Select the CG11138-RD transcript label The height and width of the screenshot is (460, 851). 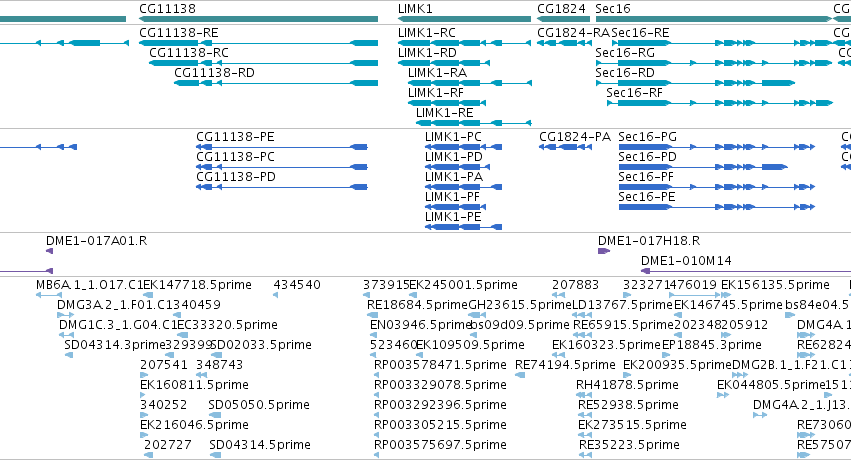click(x=214, y=73)
